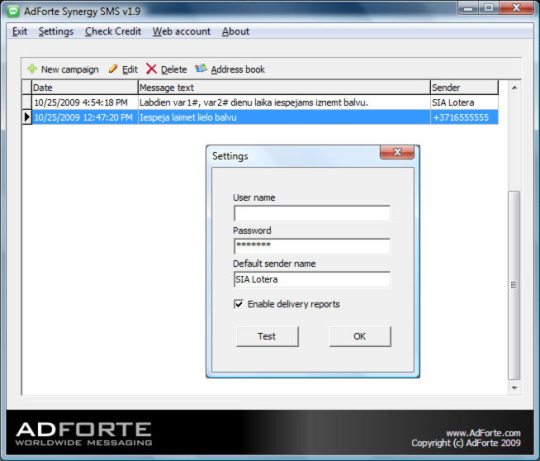
Task: Click the pencil Edit icon
Action: (x=113, y=69)
